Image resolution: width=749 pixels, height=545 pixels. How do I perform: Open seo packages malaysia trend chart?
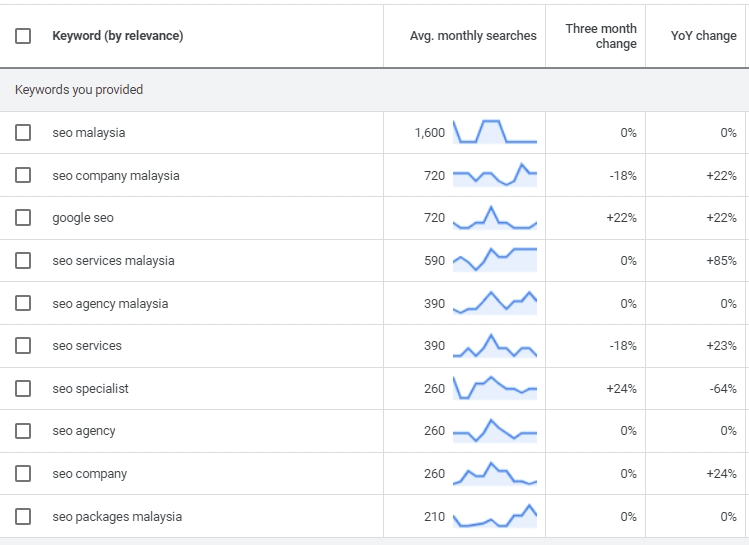(495, 516)
